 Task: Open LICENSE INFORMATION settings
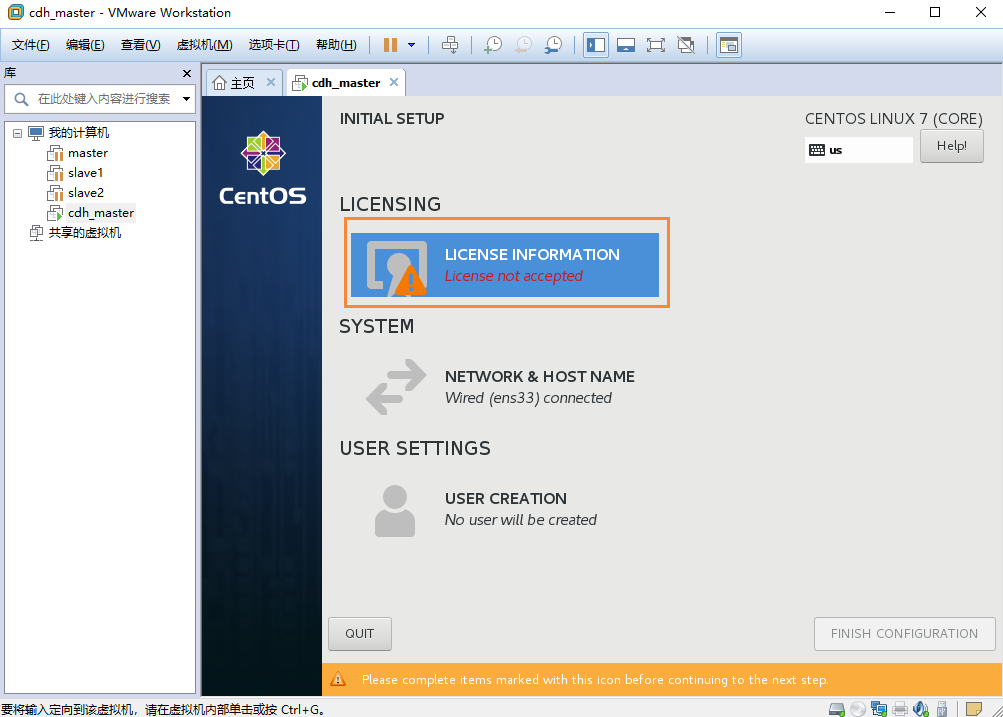tap(505, 265)
